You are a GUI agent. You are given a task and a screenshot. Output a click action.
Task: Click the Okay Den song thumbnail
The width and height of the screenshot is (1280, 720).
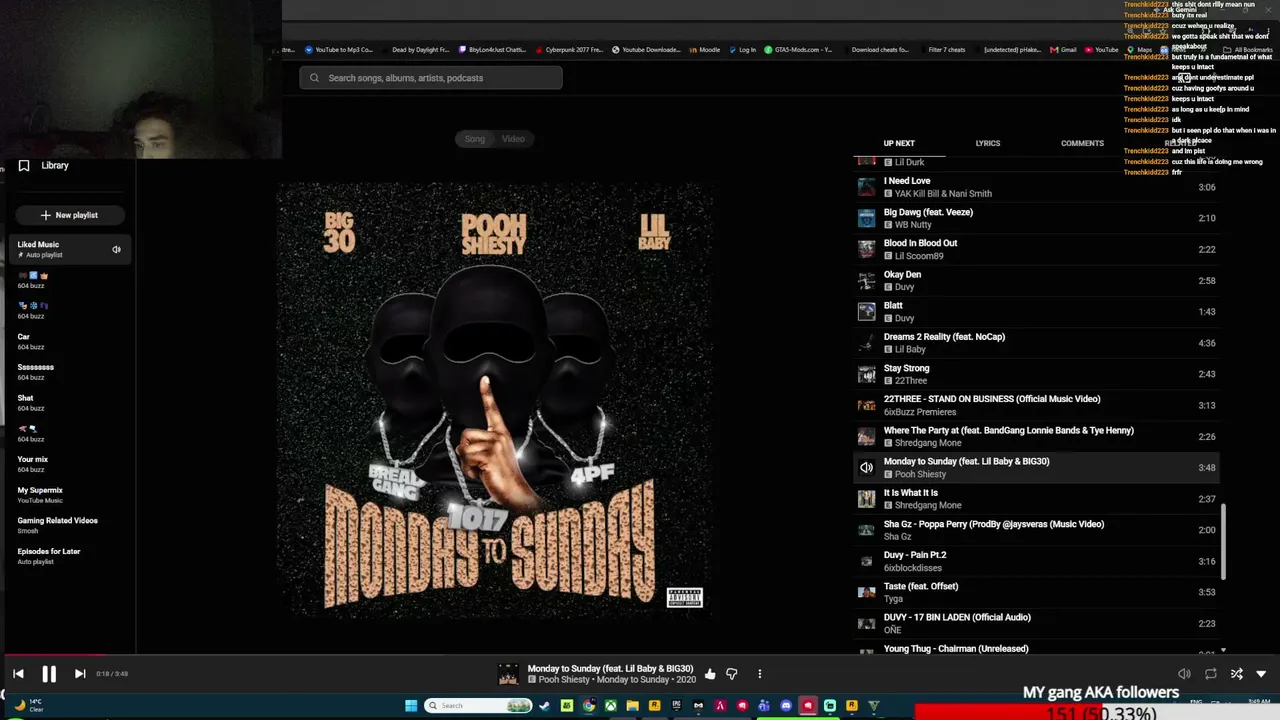[x=867, y=280]
